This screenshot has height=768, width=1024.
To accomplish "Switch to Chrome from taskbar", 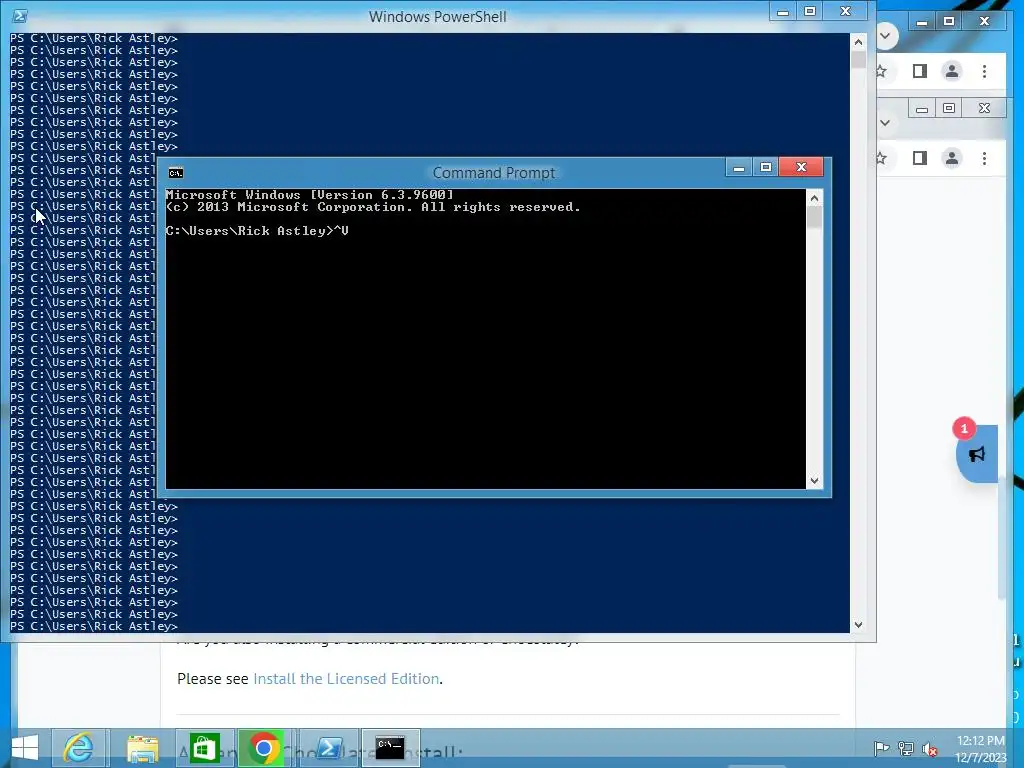I will click(x=264, y=748).
